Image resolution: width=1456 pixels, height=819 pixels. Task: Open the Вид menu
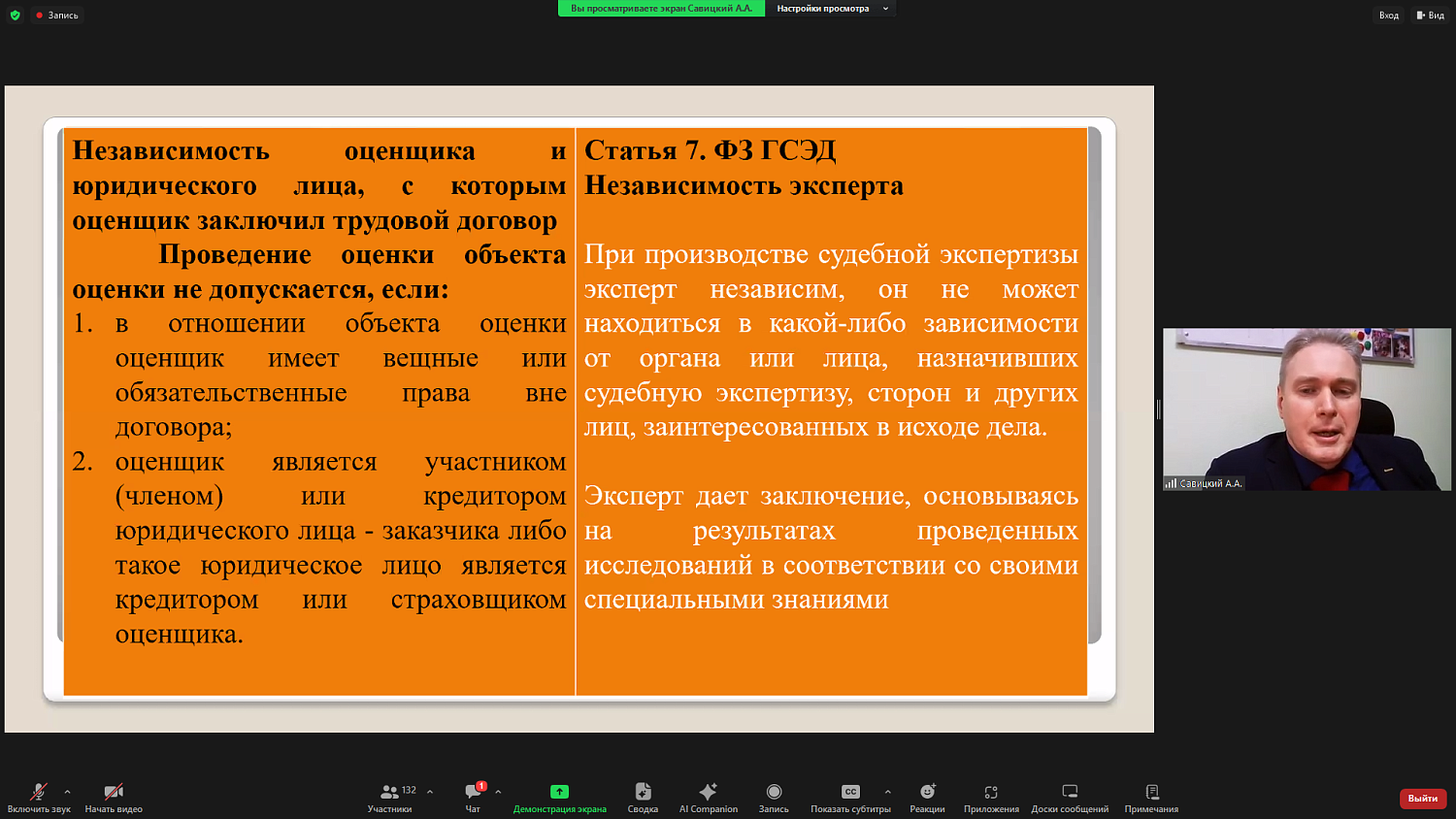pyautogui.click(x=1432, y=15)
